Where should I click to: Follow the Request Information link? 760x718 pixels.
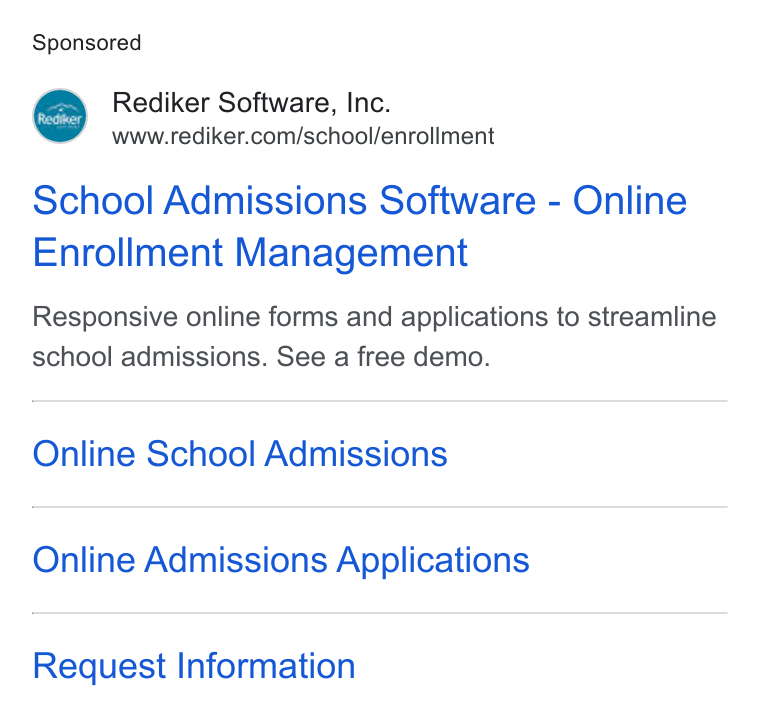coord(194,666)
